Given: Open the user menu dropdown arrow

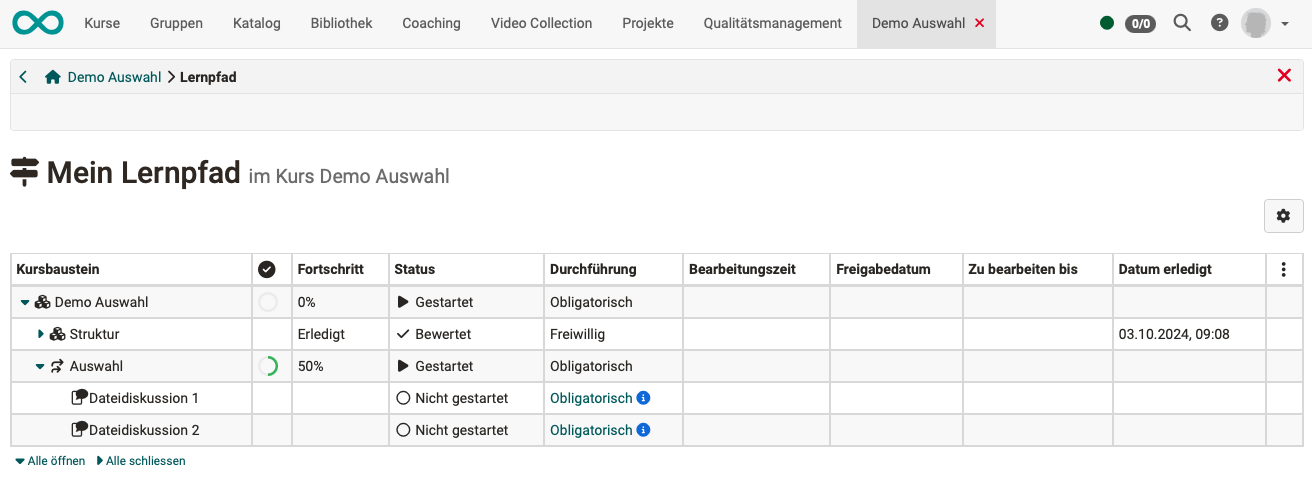Looking at the screenshot, I should click(x=1285, y=24).
